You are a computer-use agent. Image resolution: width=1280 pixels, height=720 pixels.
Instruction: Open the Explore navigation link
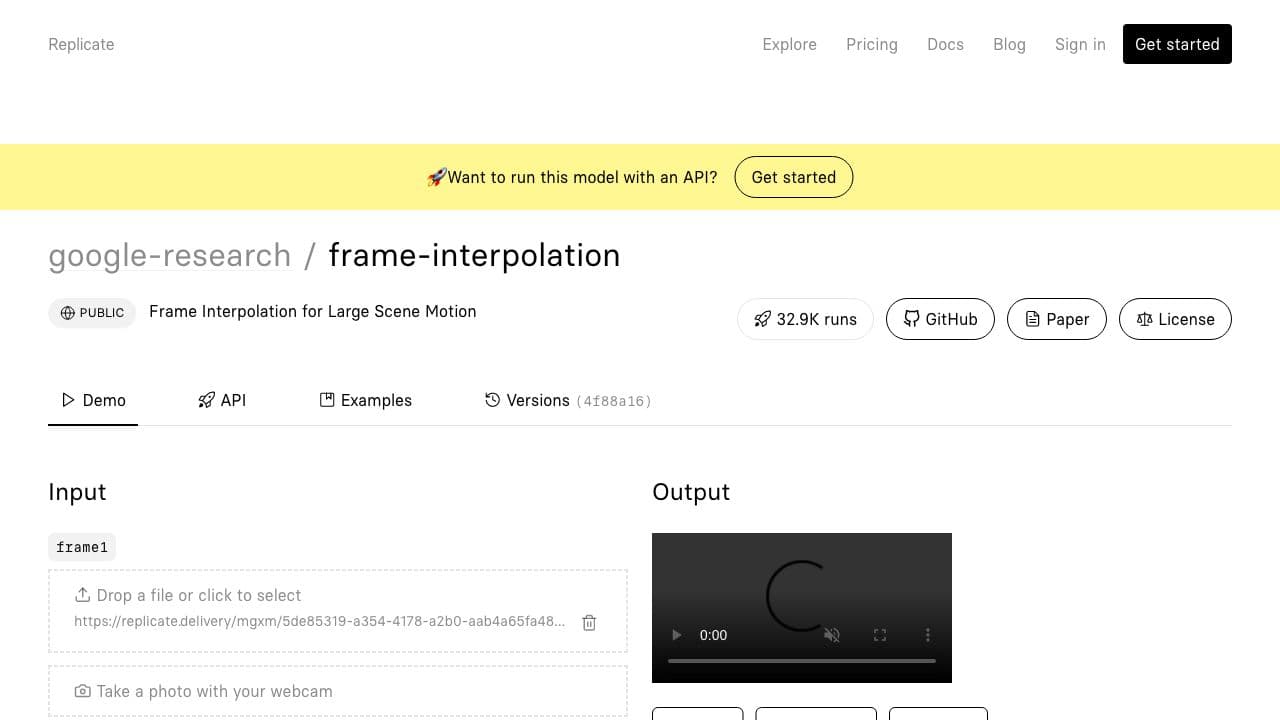tap(789, 44)
